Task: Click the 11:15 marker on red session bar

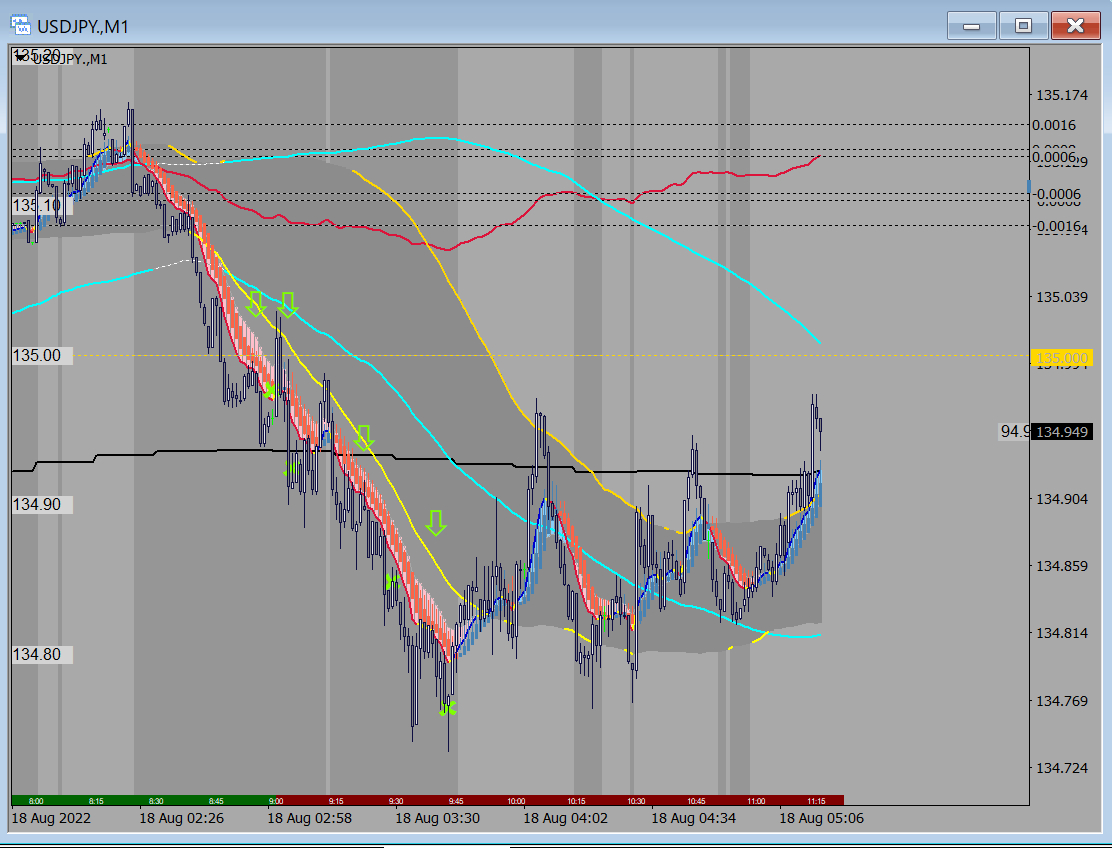Action: pos(815,800)
